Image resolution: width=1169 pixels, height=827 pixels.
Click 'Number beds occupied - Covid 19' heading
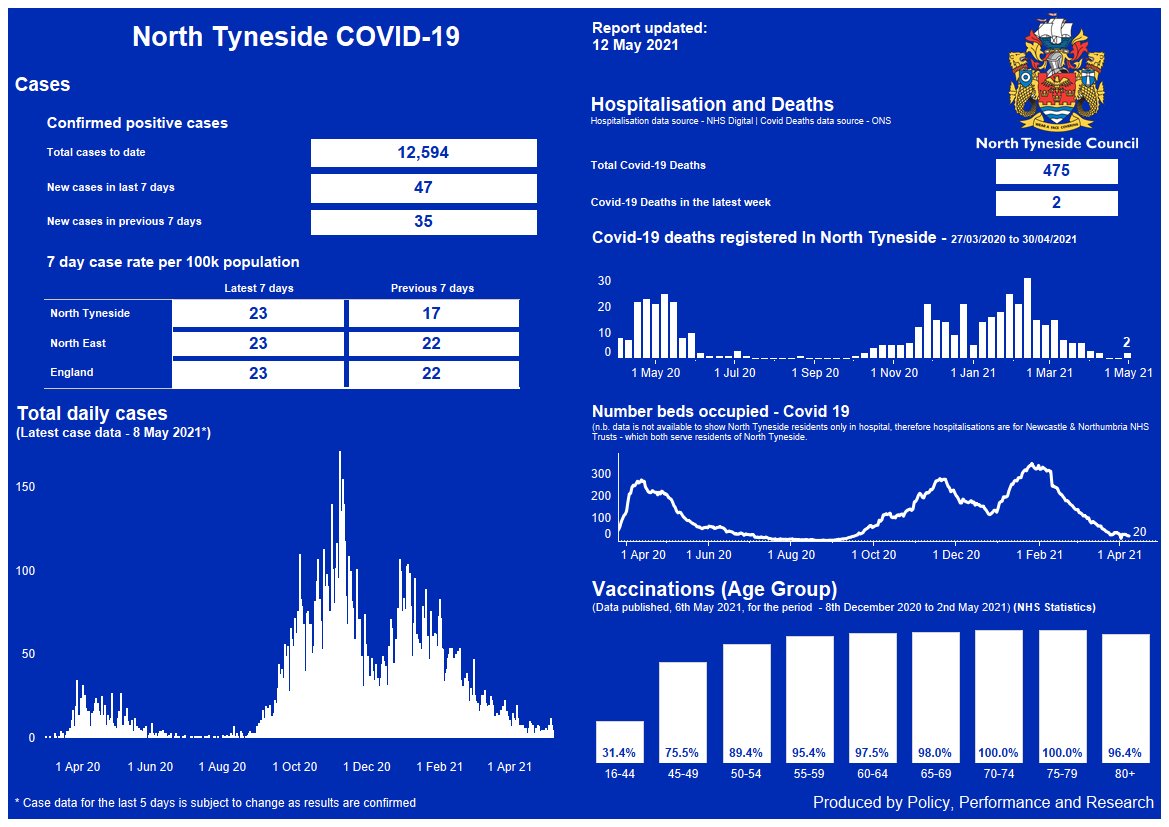tap(720, 412)
